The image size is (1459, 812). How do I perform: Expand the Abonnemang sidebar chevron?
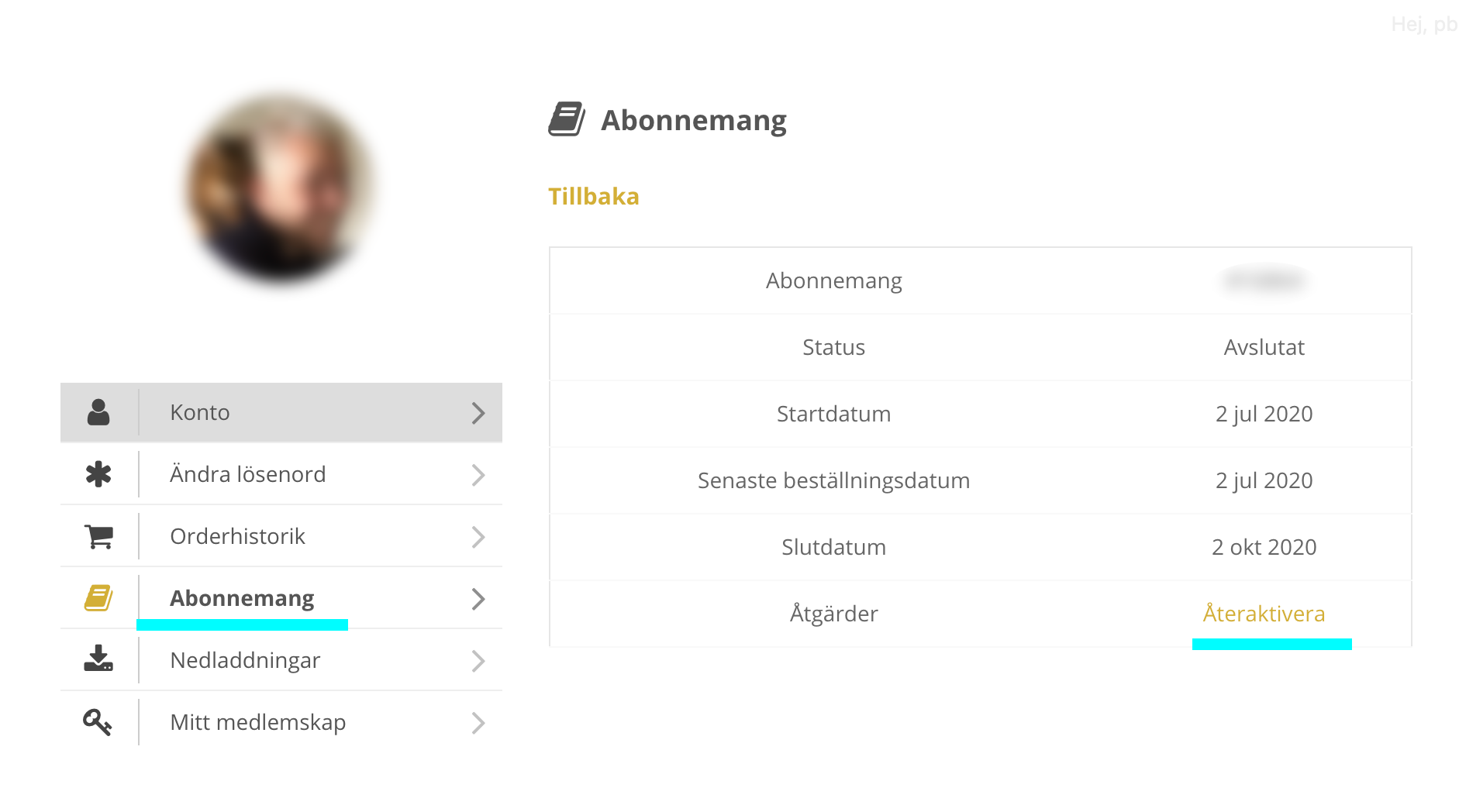pyautogui.click(x=478, y=599)
